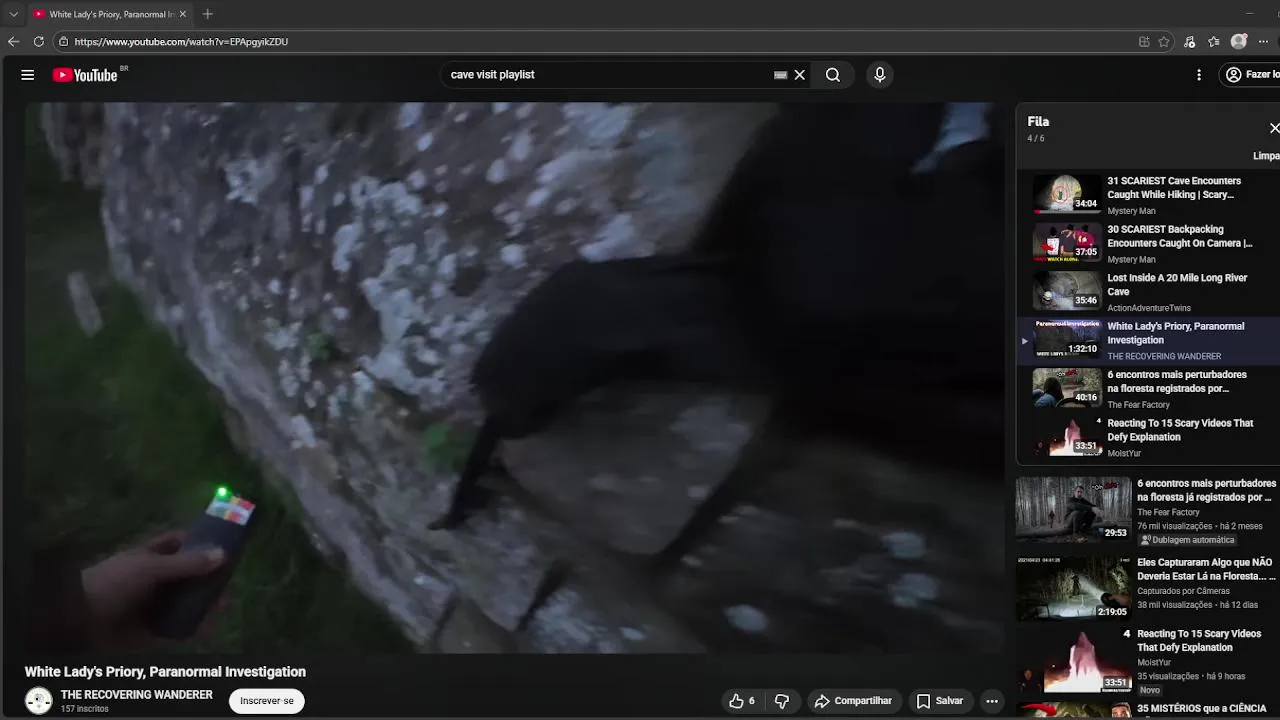Click the search input field
1280x720 pixels.
(610, 75)
